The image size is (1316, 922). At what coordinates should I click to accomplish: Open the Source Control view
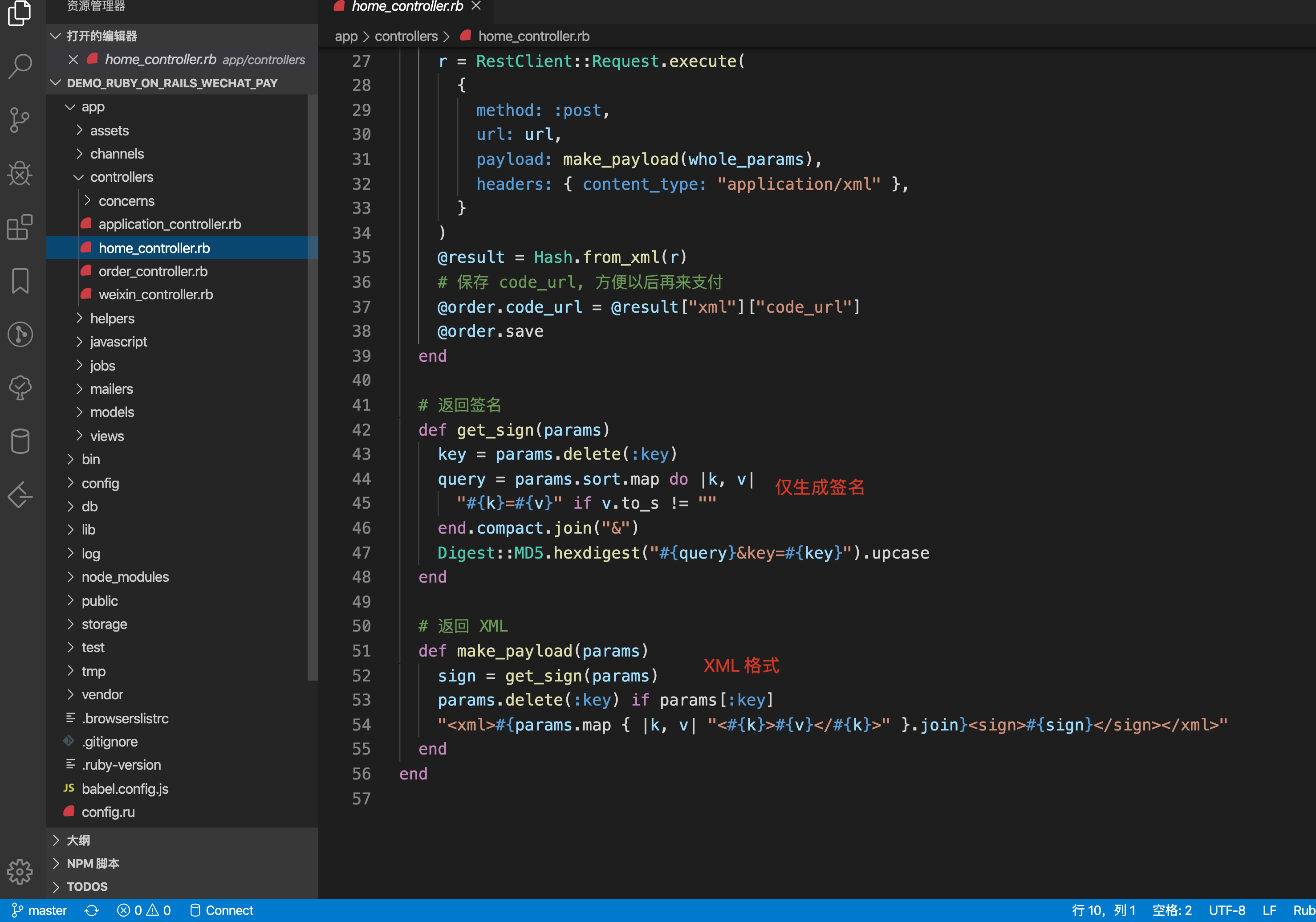(x=20, y=120)
